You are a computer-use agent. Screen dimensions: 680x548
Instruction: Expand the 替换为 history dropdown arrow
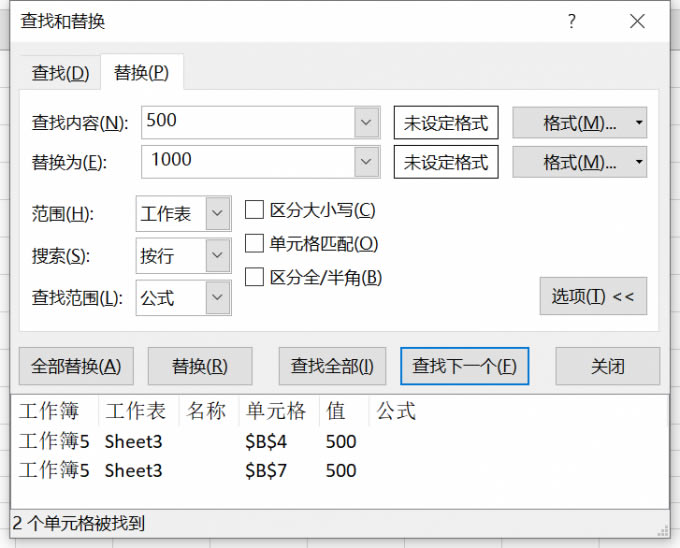coord(366,162)
